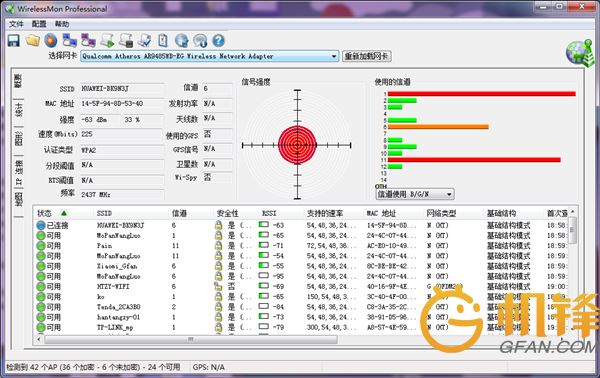The width and height of the screenshot is (600, 378).
Task: Click the stop logging toolbar icon
Action: [x=126, y=40]
